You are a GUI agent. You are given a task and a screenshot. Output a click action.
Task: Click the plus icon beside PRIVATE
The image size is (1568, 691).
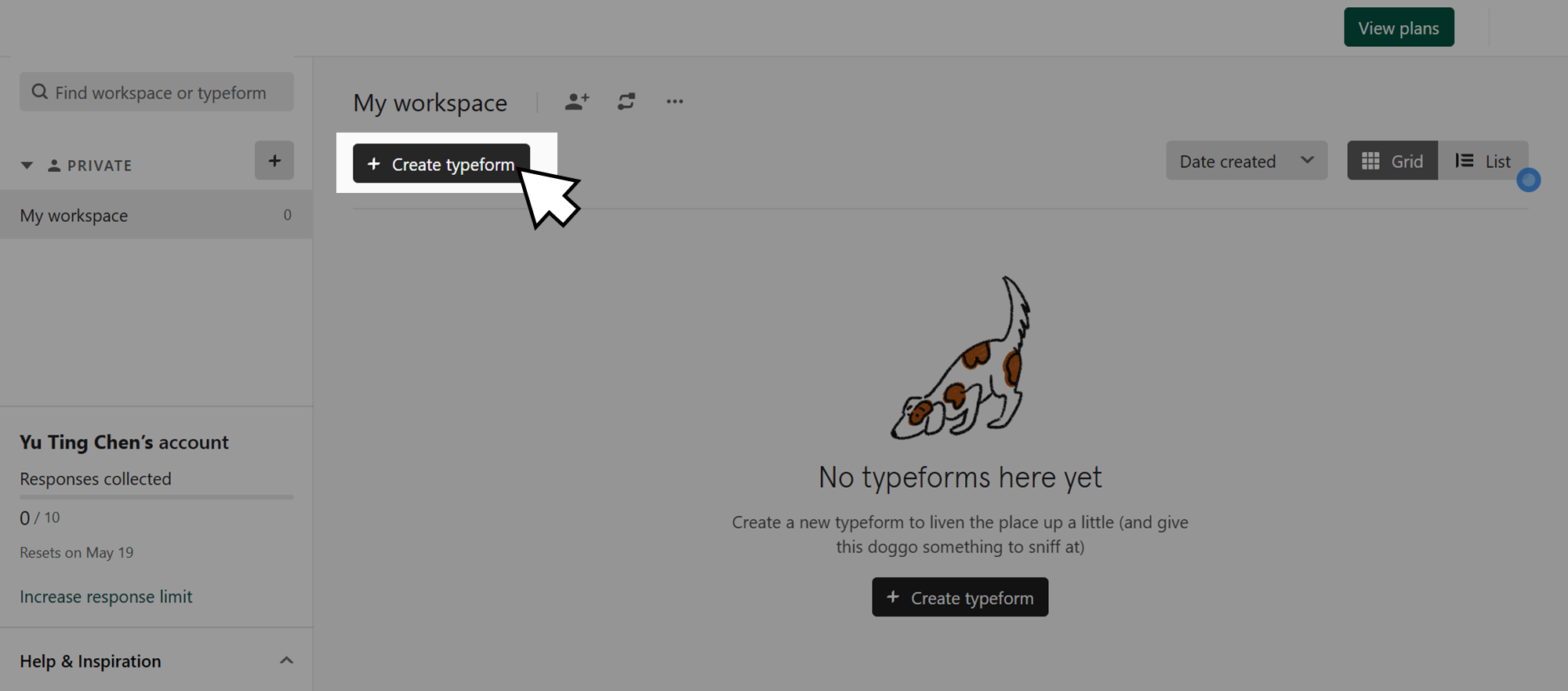click(x=274, y=161)
